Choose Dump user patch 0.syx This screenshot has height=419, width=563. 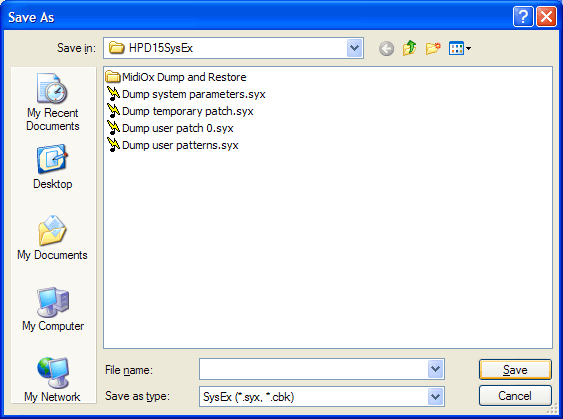(170, 128)
